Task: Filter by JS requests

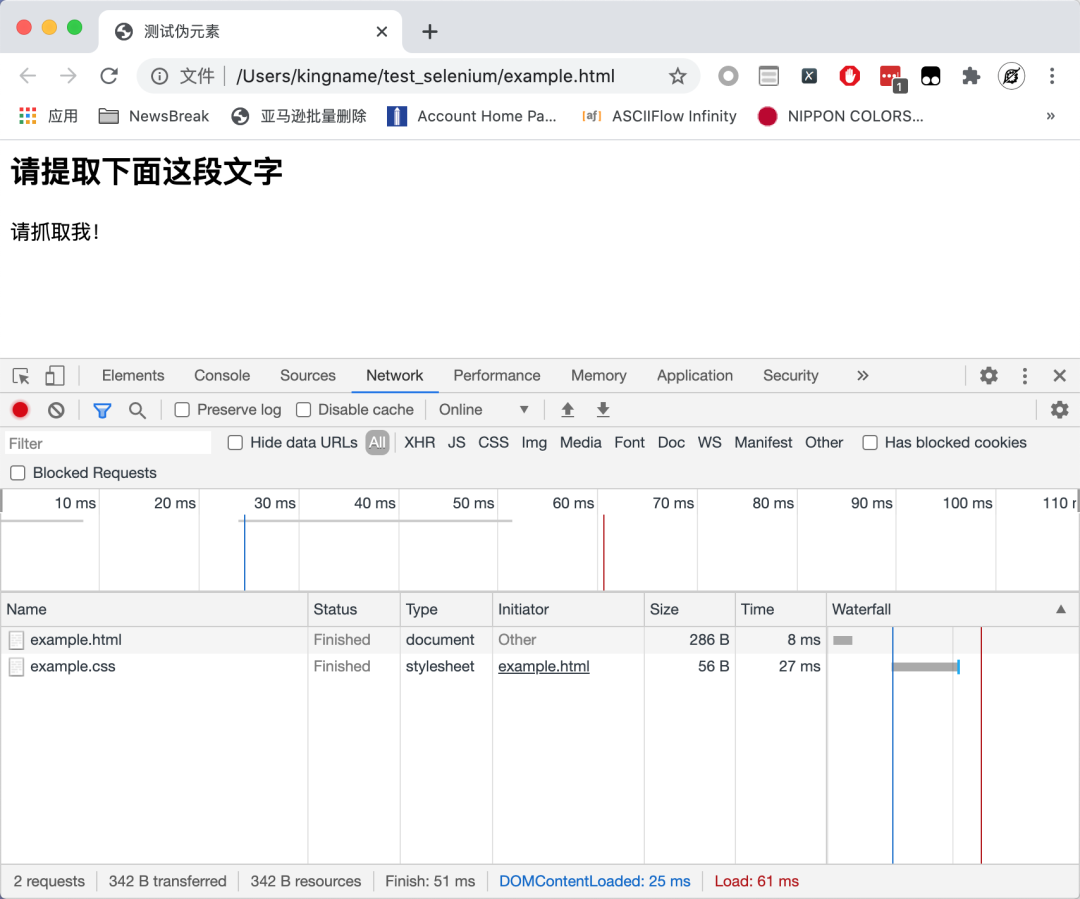Action: (x=457, y=442)
